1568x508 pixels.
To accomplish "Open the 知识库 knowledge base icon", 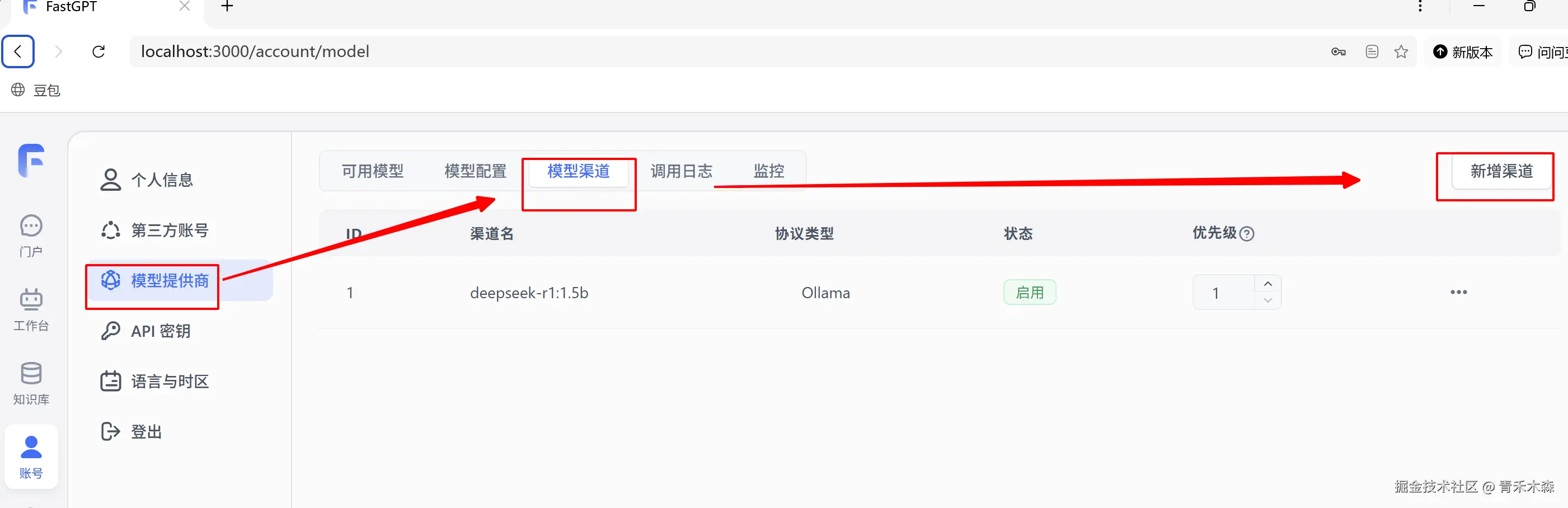I will click(31, 384).
